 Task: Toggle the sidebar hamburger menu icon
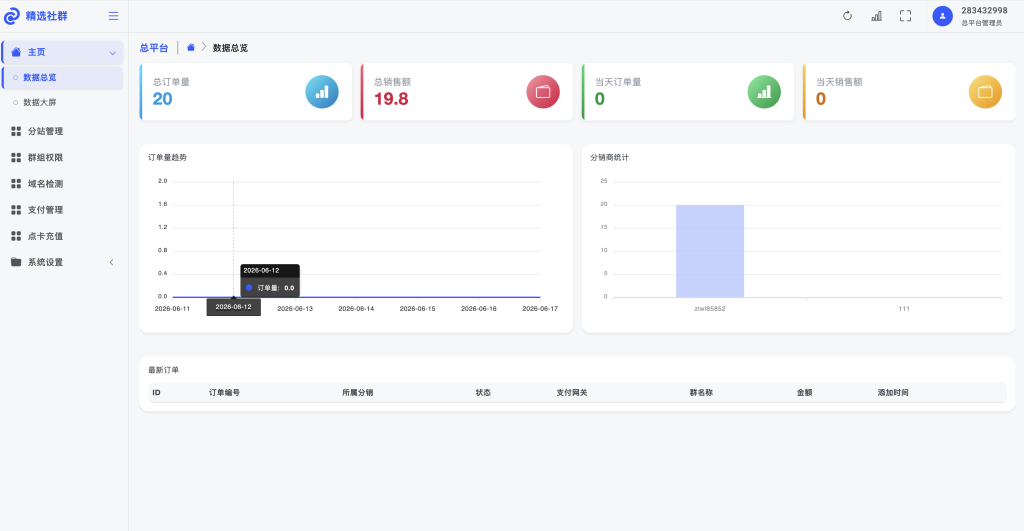(x=114, y=16)
